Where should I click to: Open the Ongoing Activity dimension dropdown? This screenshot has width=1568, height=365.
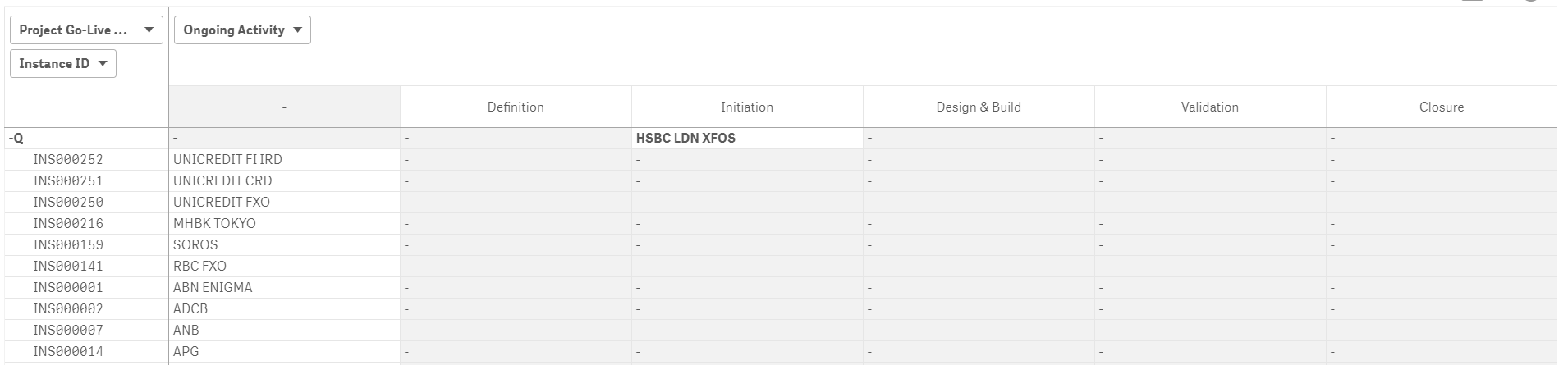(x=242, y=30)
